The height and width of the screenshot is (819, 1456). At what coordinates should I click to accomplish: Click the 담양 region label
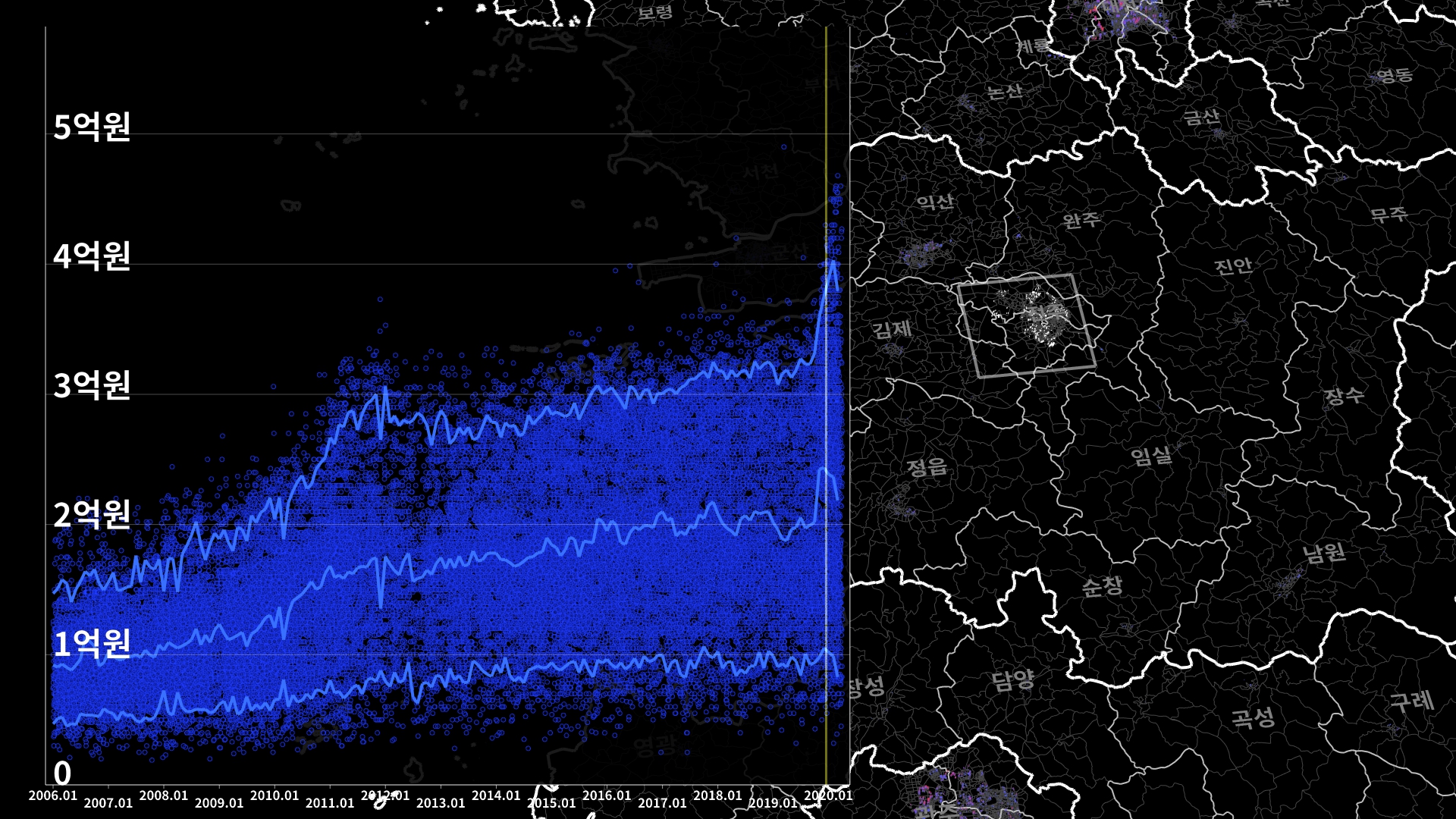(1012, 679)
